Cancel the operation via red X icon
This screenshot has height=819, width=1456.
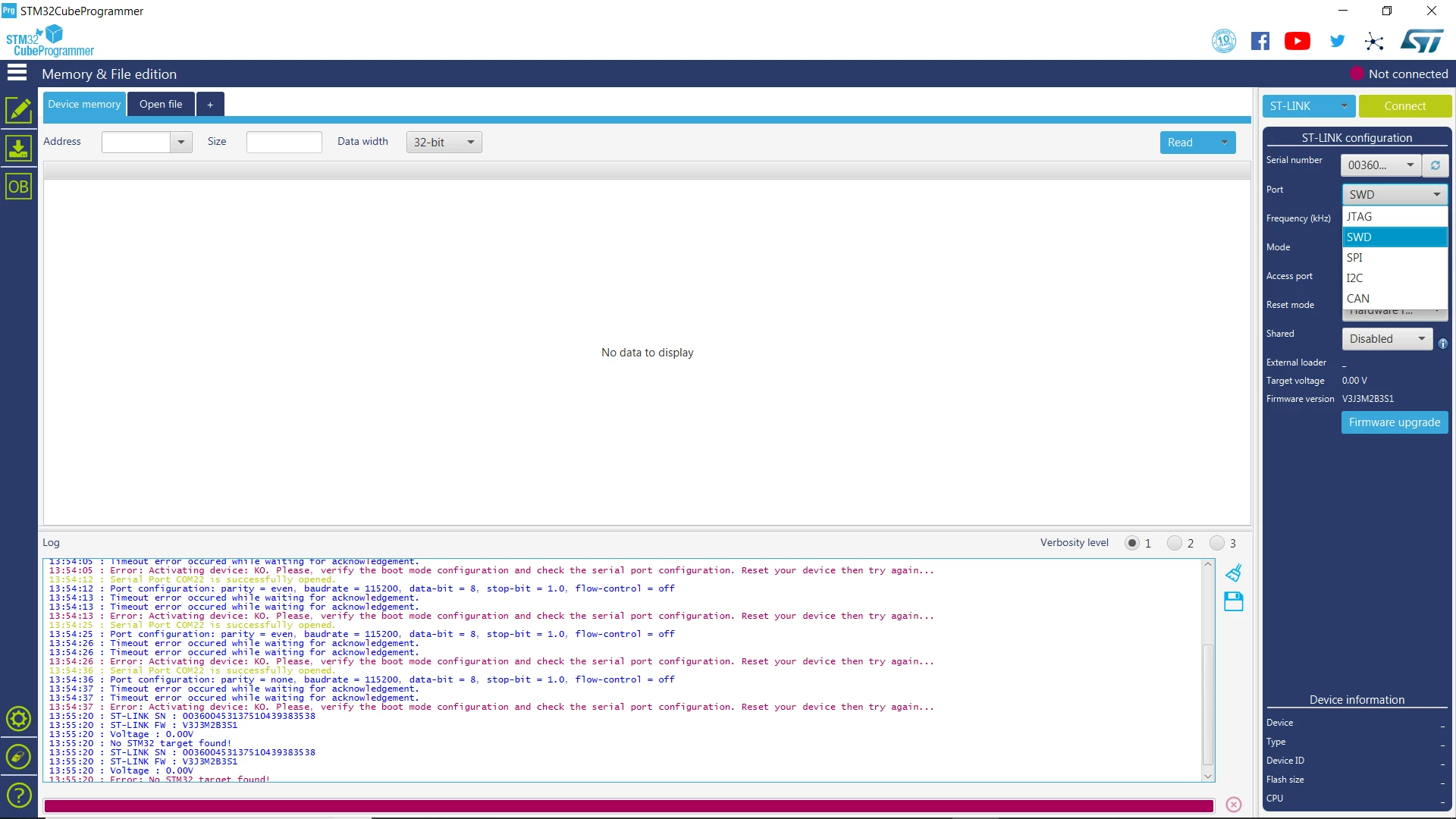pyautogui.click(x=1234, y=805)
